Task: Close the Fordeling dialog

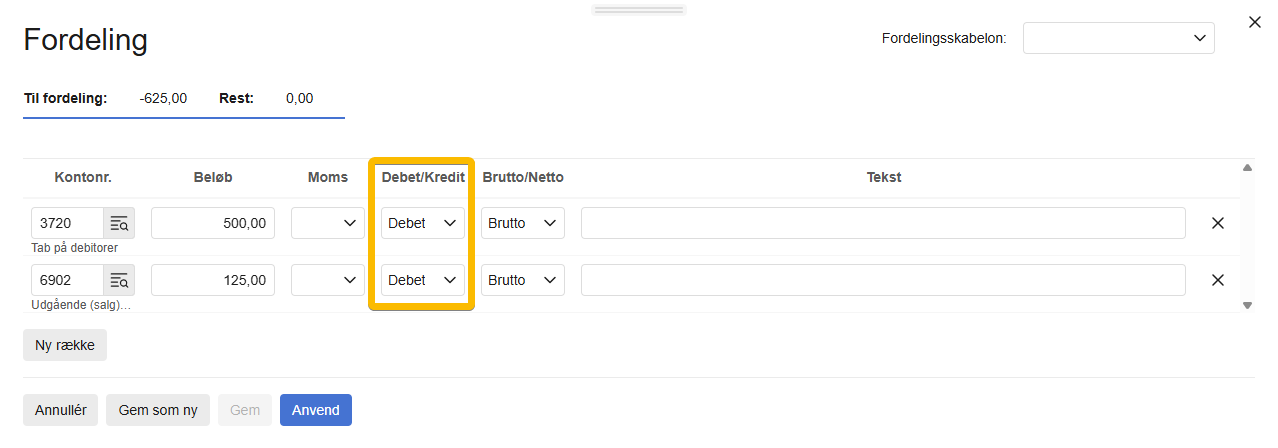Action: coord(1255,22)
